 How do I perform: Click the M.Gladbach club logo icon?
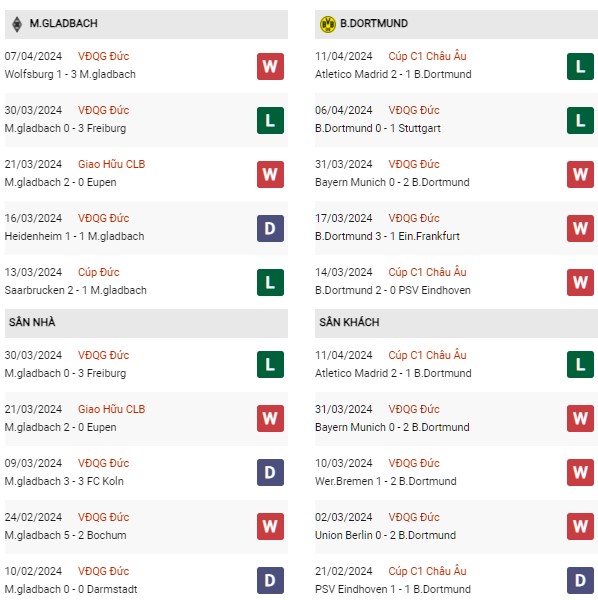point(17,24)
